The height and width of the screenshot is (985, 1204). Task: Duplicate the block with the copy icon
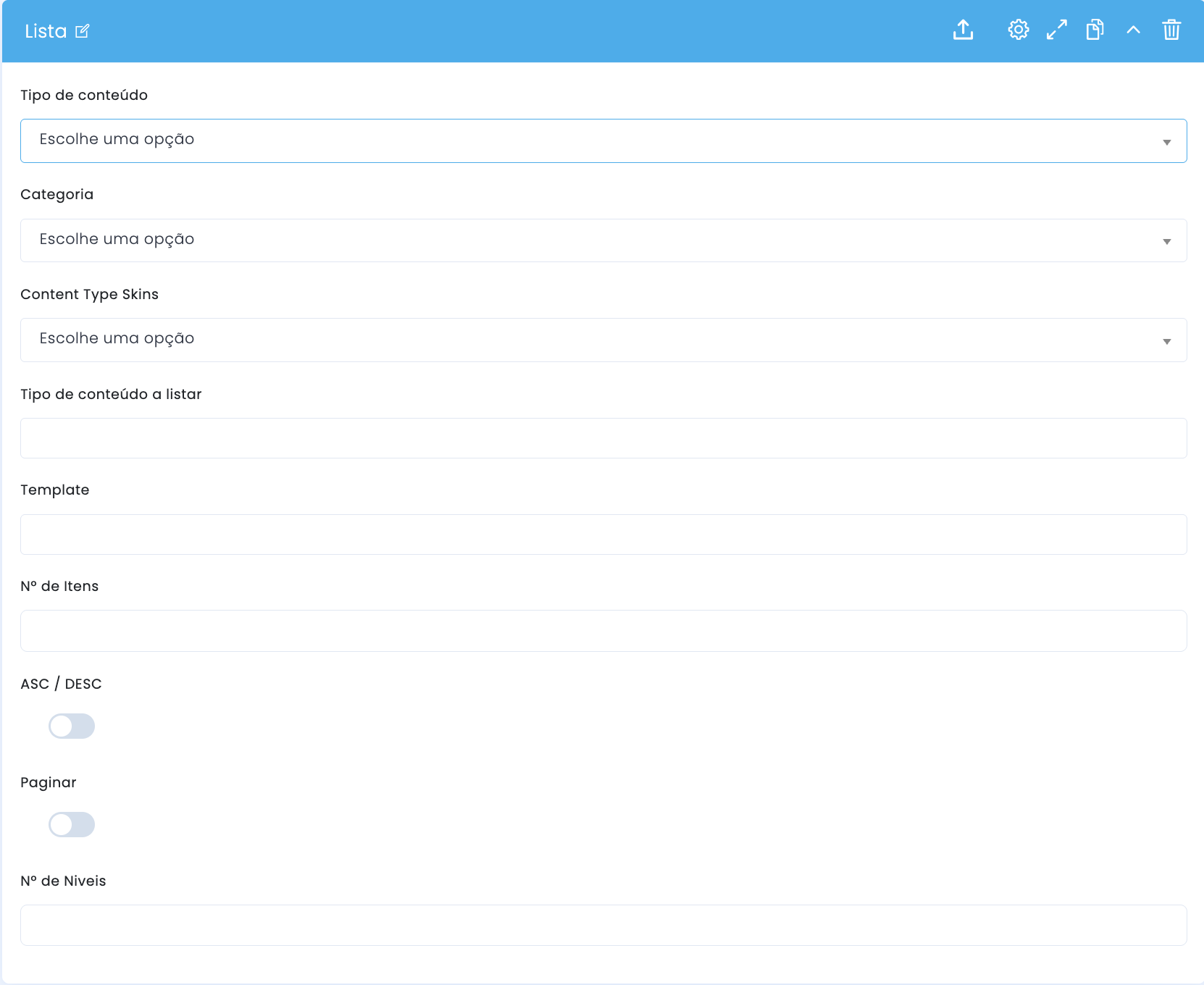(1095, 30)
